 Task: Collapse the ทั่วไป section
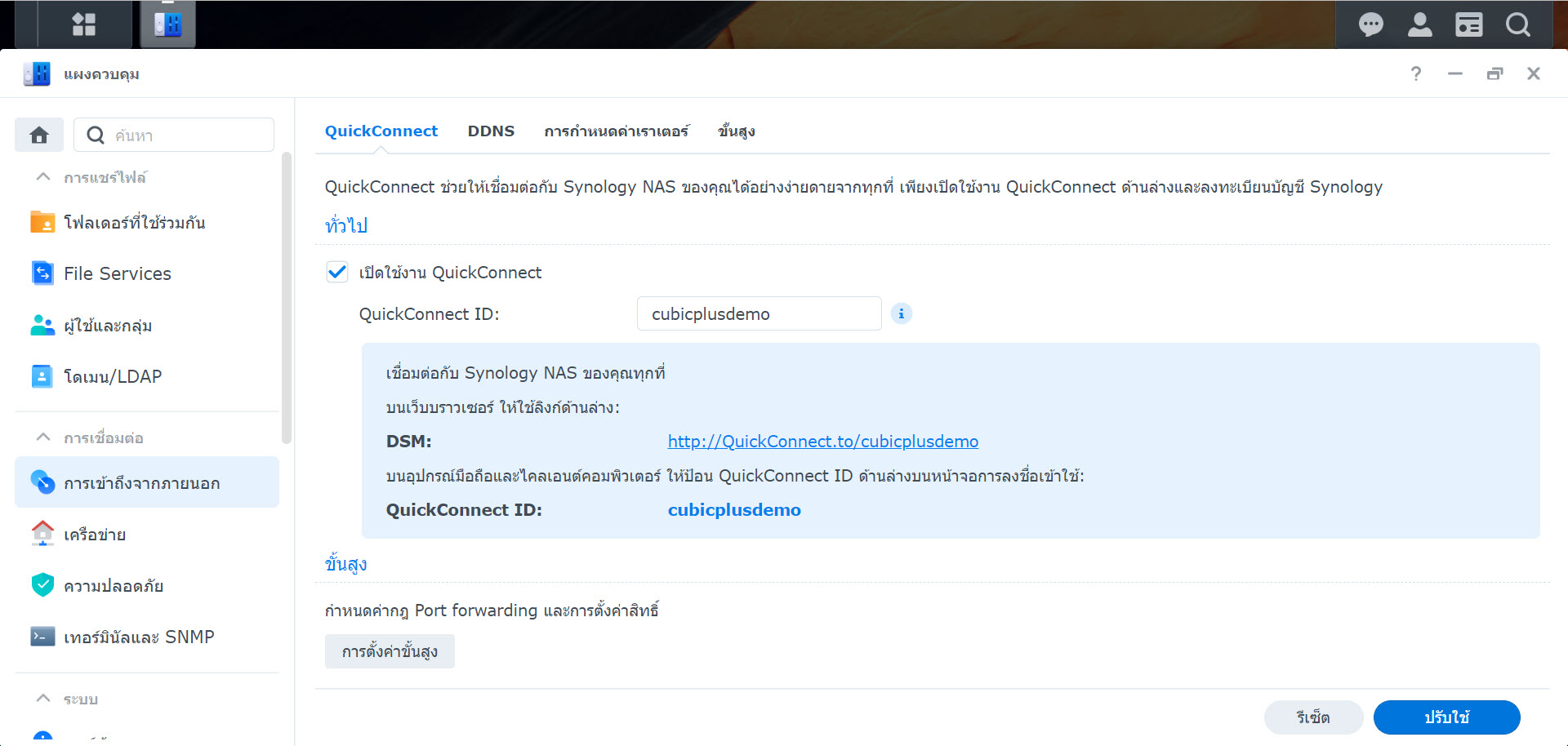click(345, 225)
